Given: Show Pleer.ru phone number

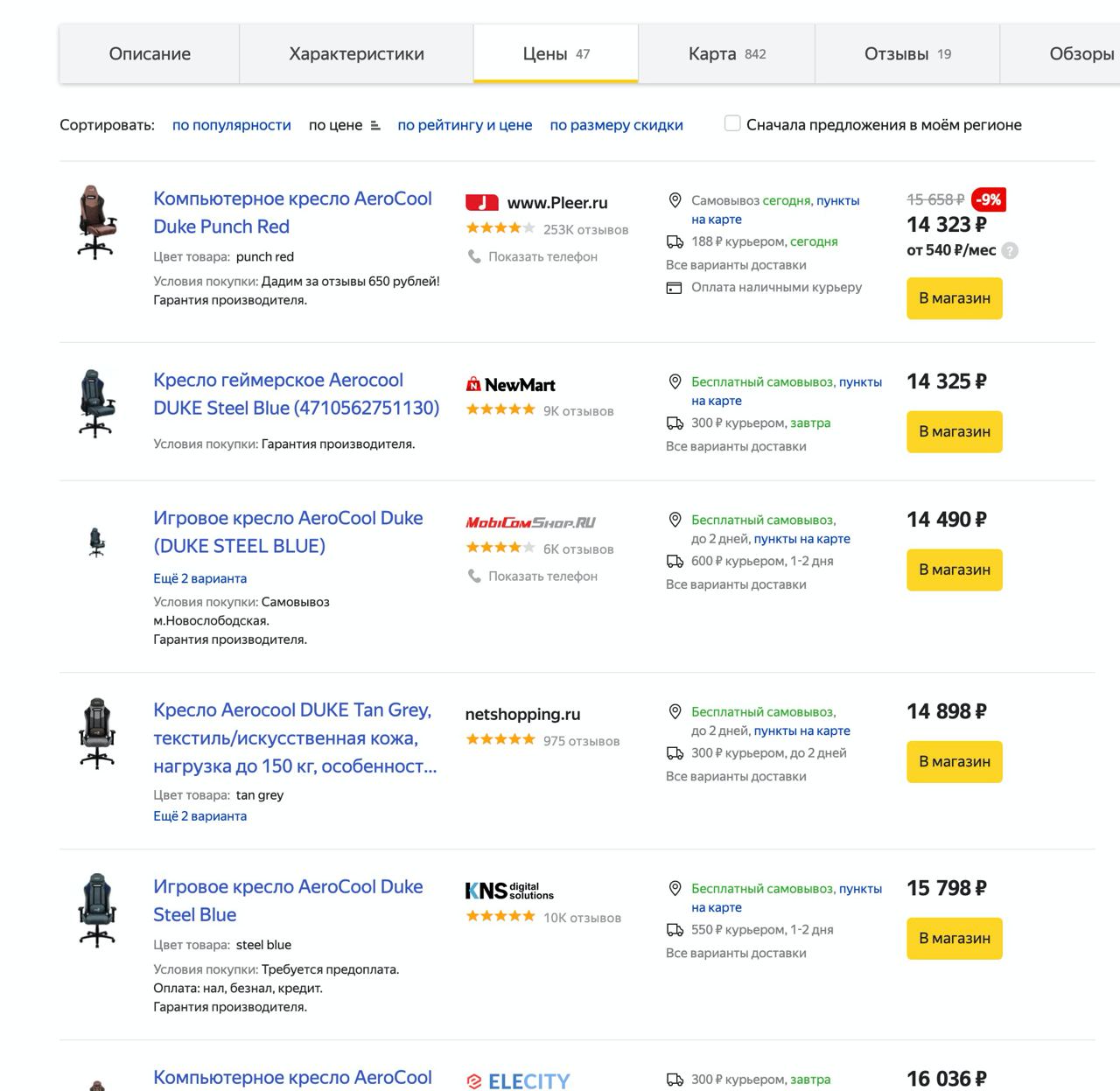Looking at the screenshot, I should 542,256.
